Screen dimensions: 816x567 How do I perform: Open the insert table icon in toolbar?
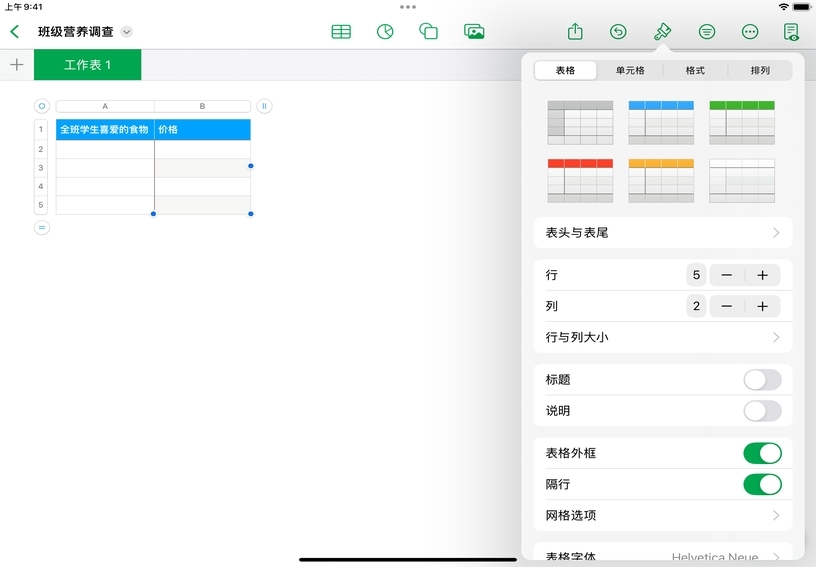341,32
